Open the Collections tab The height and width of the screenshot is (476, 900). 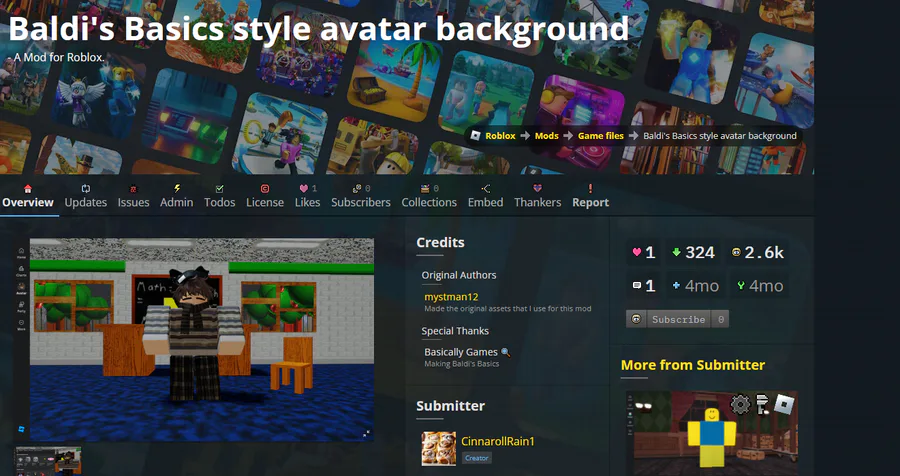pyautogui.click(x=429, y=196)
